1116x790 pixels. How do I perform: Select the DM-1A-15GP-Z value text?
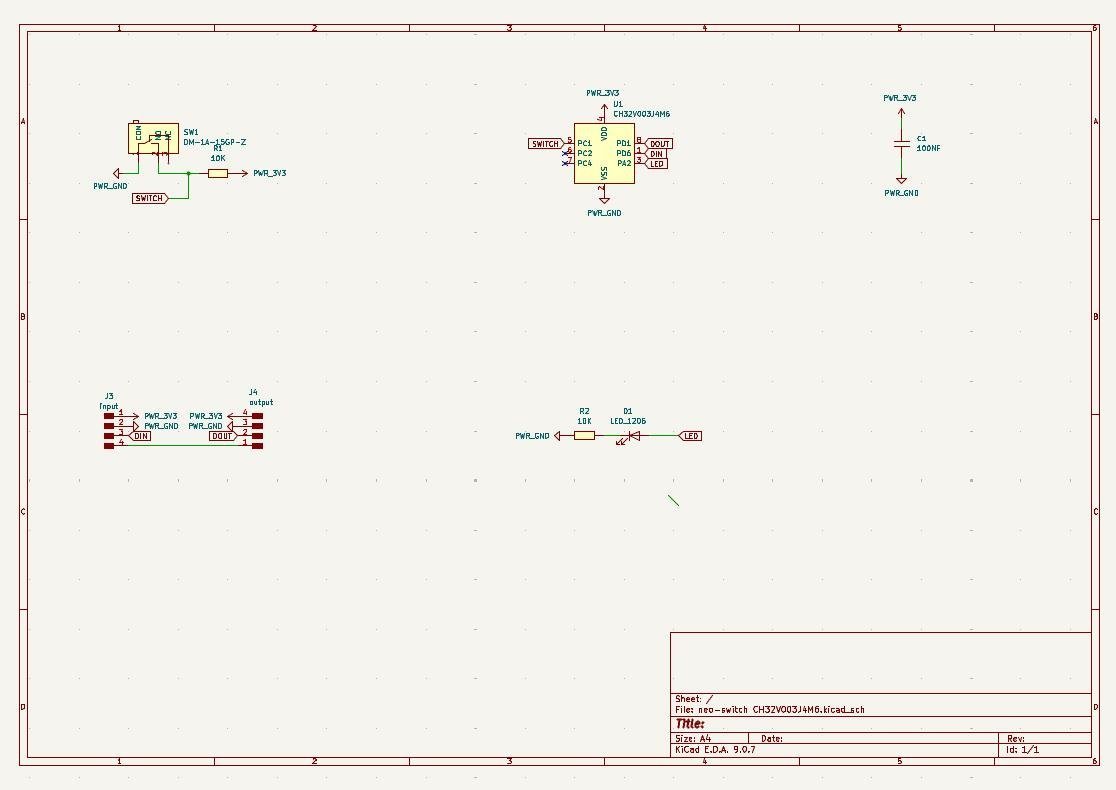coord(215,142)
